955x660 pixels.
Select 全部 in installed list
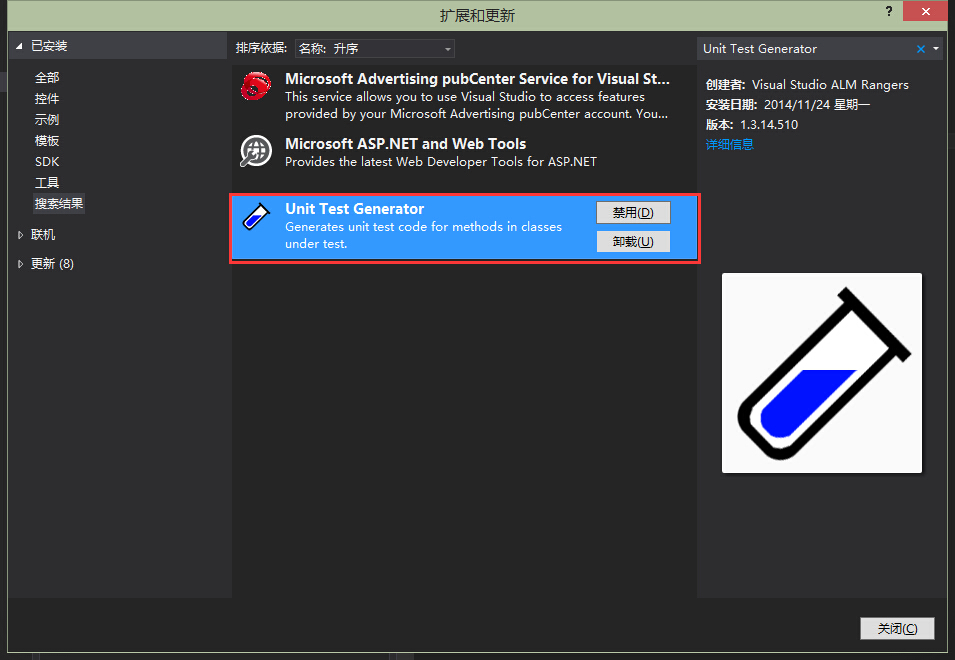point(47,77)
